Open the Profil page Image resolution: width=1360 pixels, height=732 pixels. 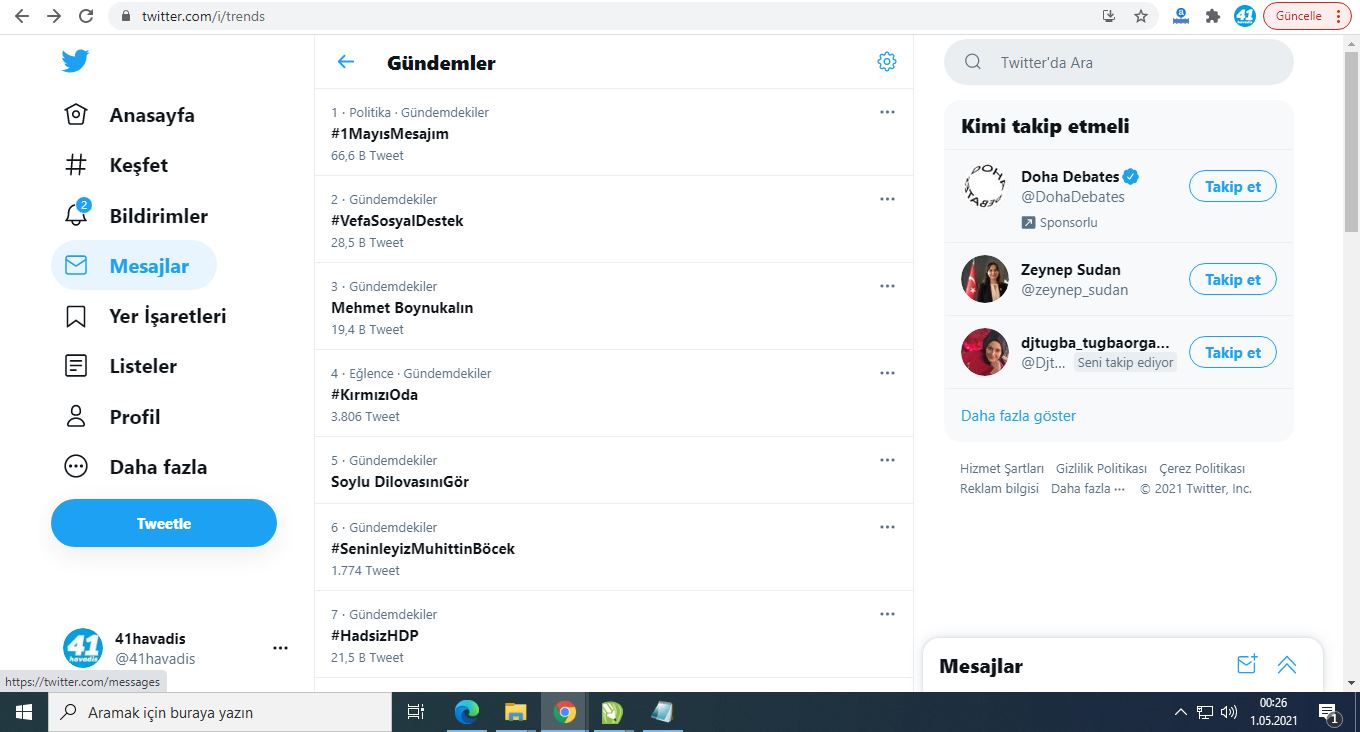pyautogui.click(x=112, y=417)
